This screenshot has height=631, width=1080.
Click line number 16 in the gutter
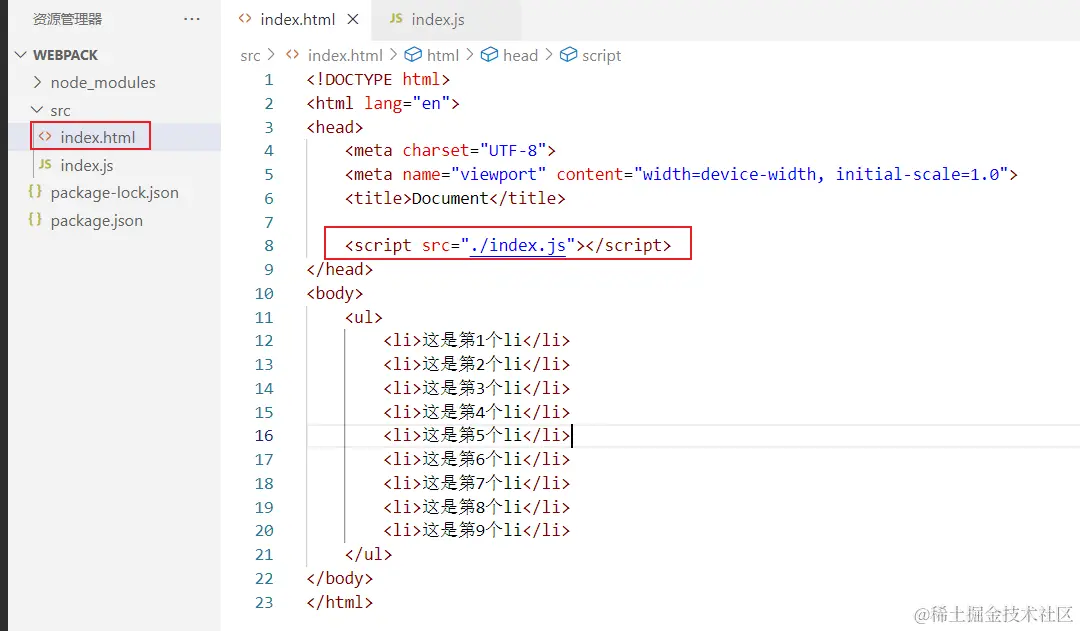tap(264, 436)
